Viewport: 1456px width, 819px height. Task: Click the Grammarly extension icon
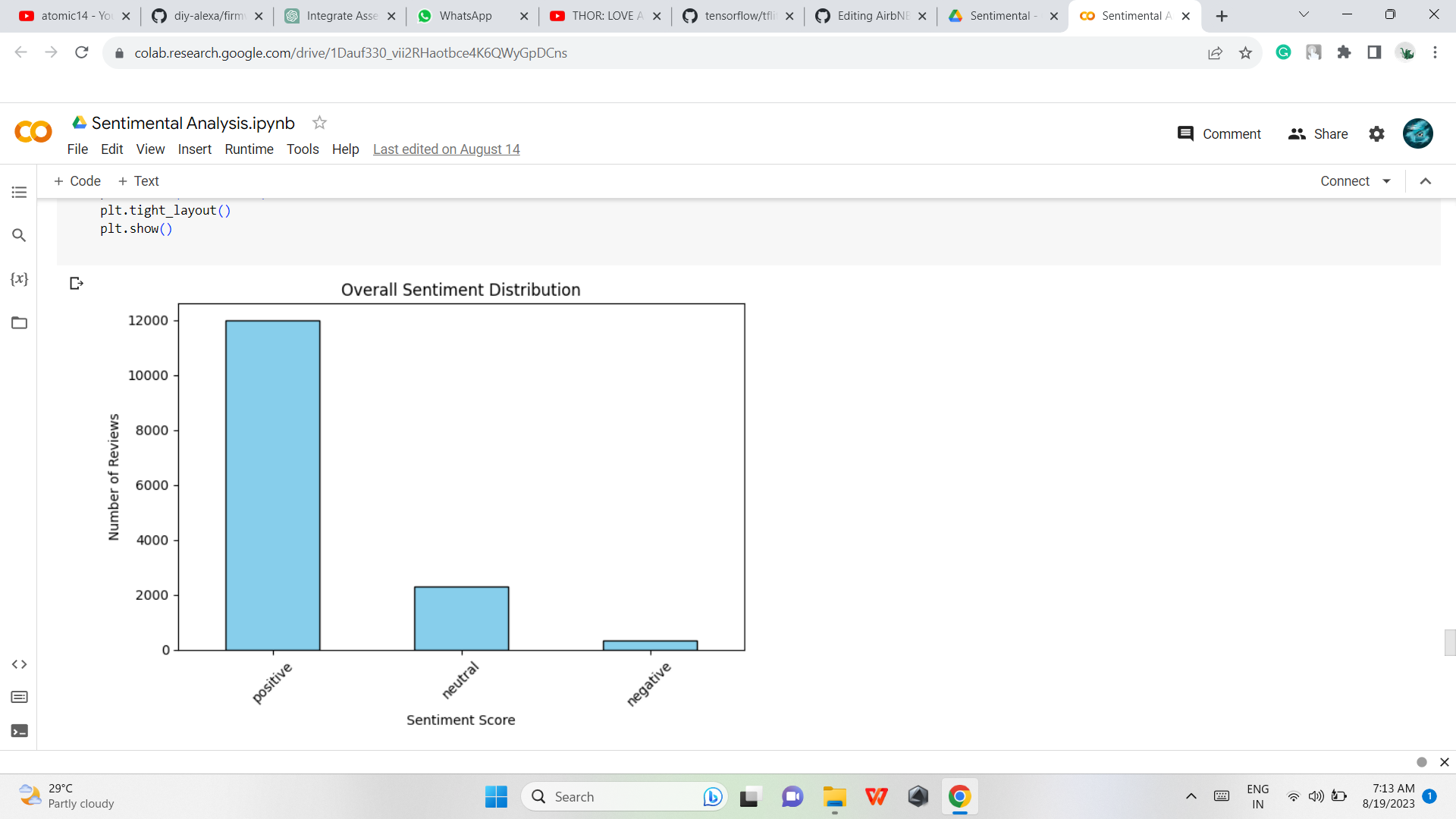click(x=1283, y=53)
